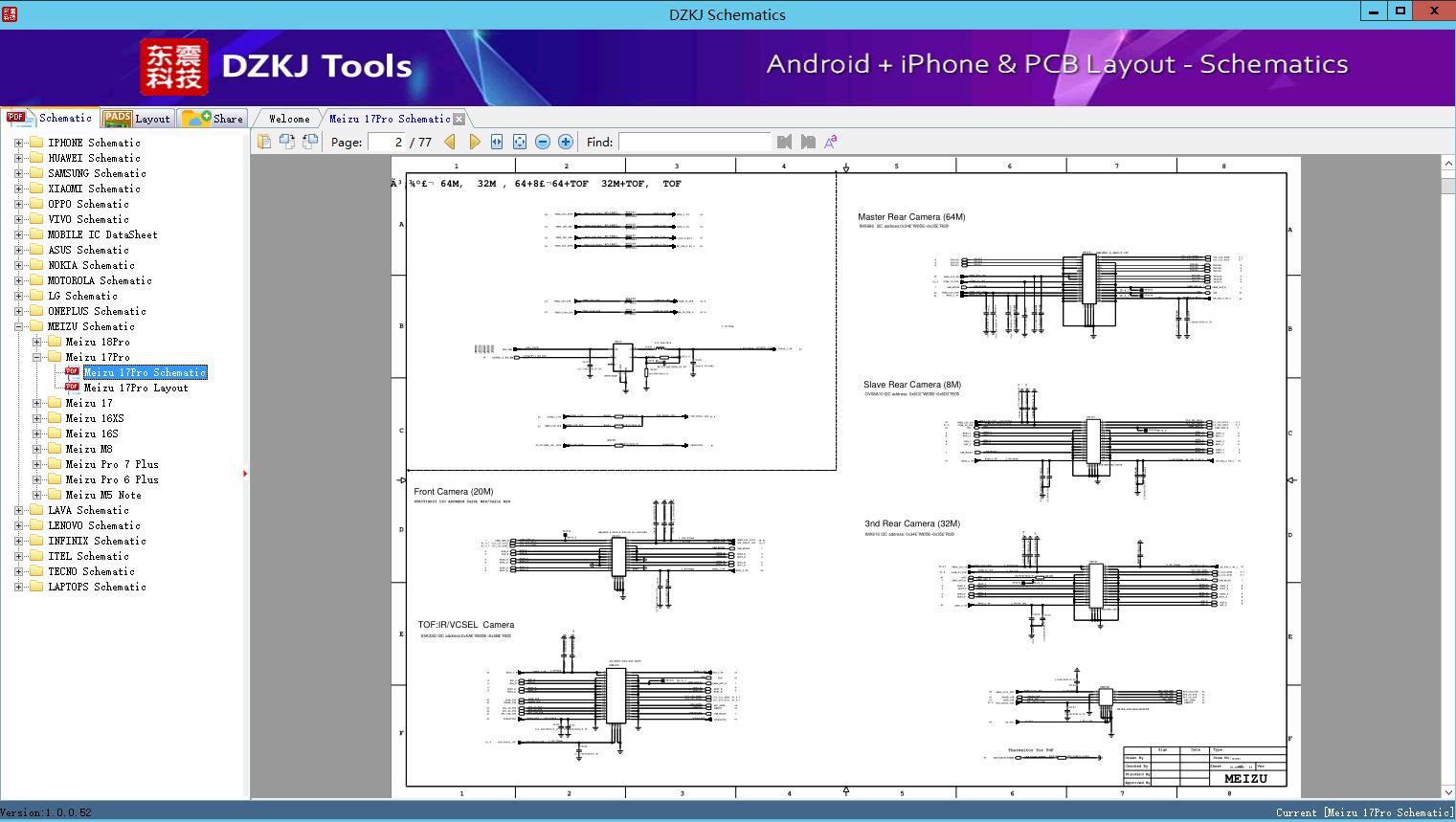1456x822 pixels.
Task: Click the PDF icon beside Meizu 17Pro Schematic
Action: pyautogui.click(x=72, y=372)
